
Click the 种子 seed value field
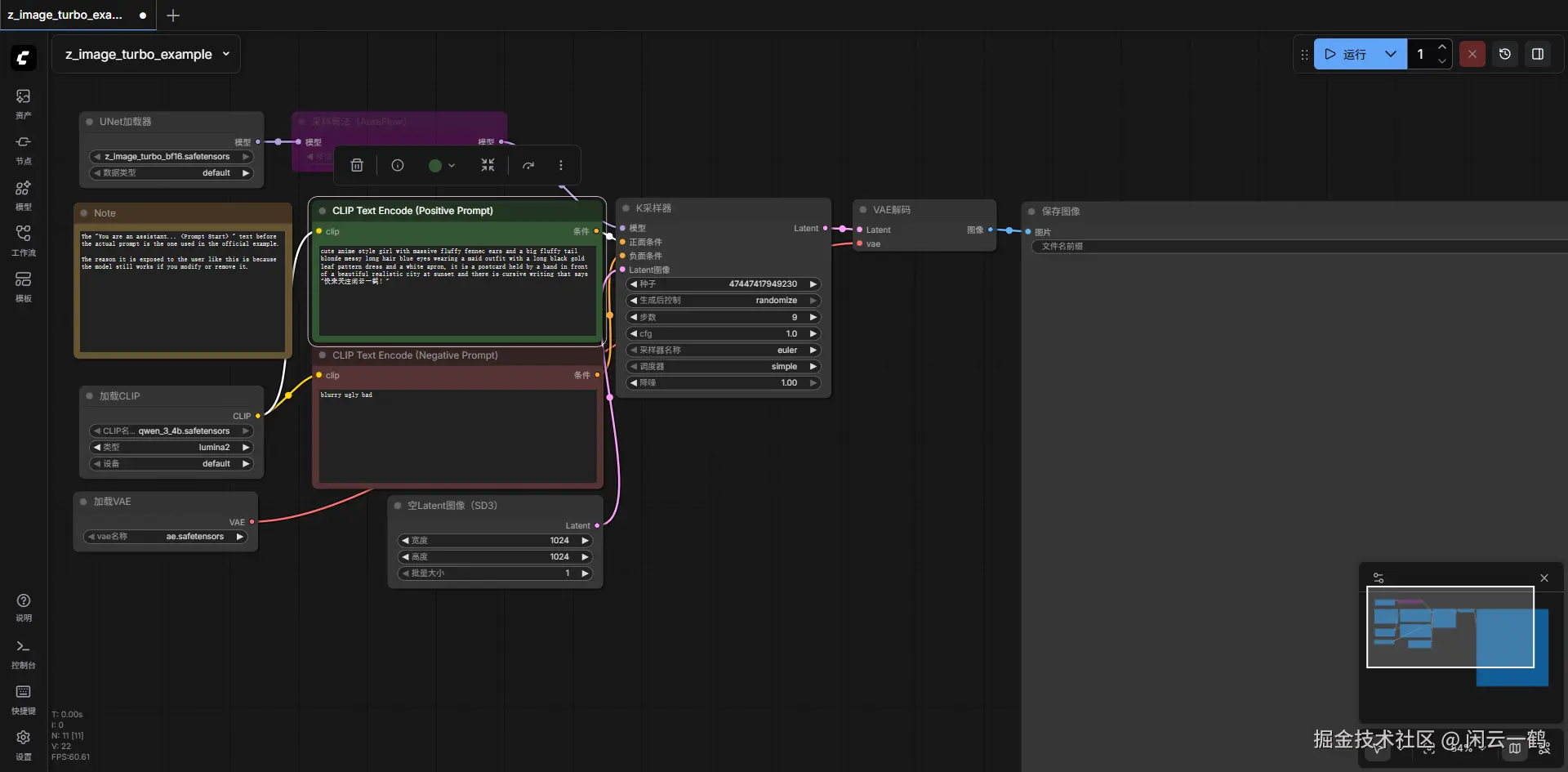pyautogui.click(x=724, y=284)
